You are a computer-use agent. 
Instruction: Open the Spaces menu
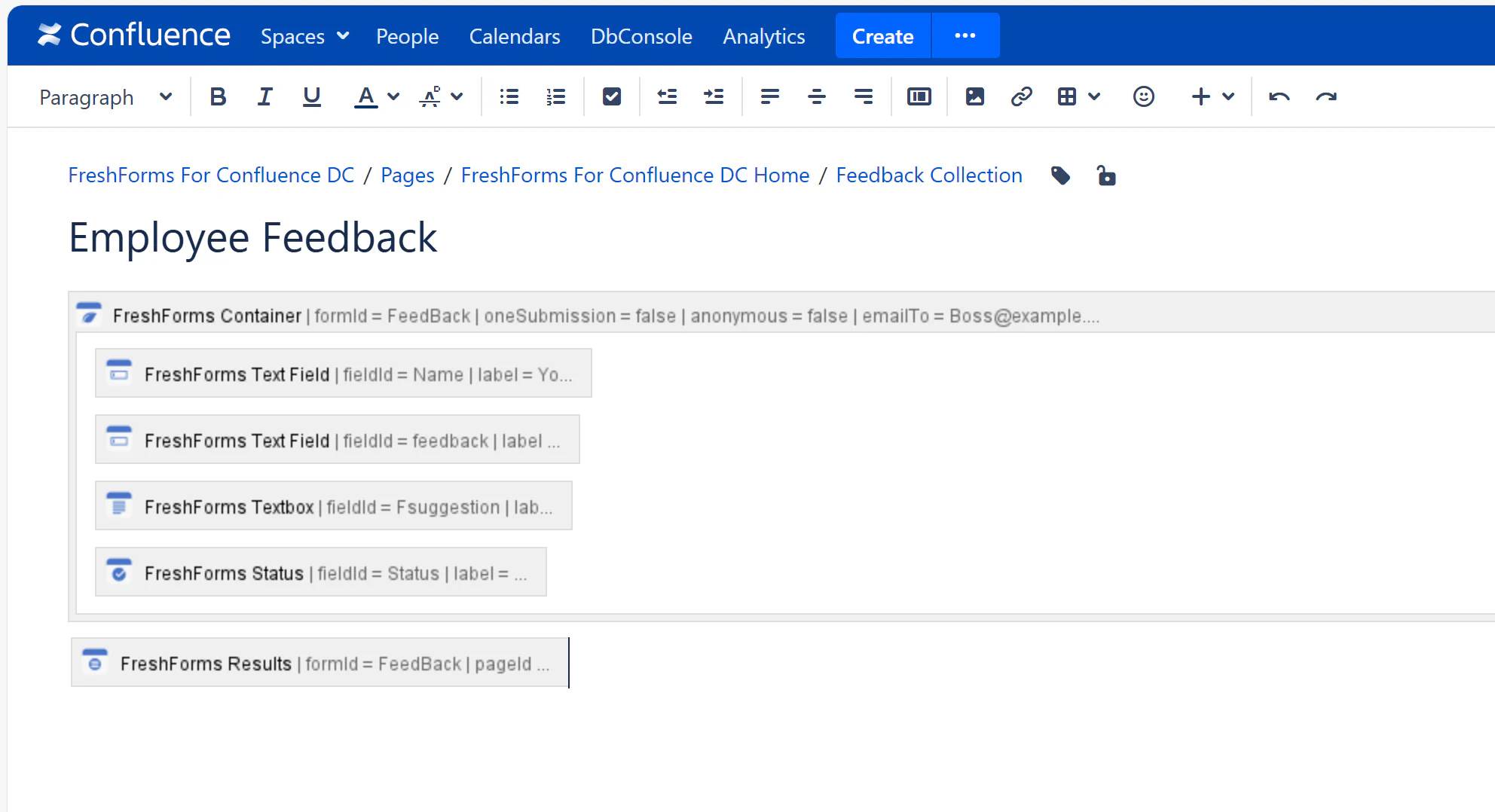304,36
